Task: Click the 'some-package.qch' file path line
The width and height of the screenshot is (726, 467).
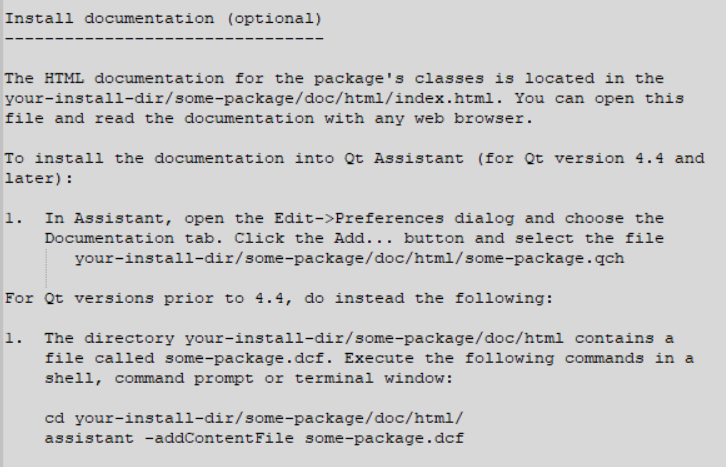Action: coord(350,258)
